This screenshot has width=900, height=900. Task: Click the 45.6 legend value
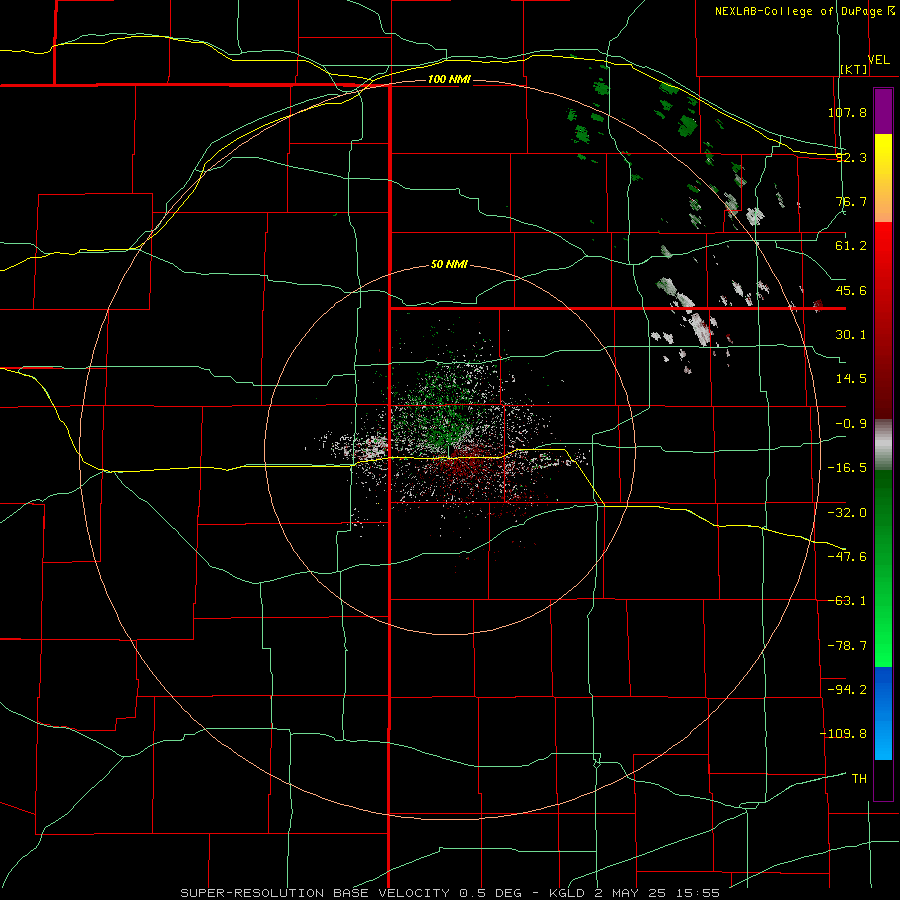point(851,290)
